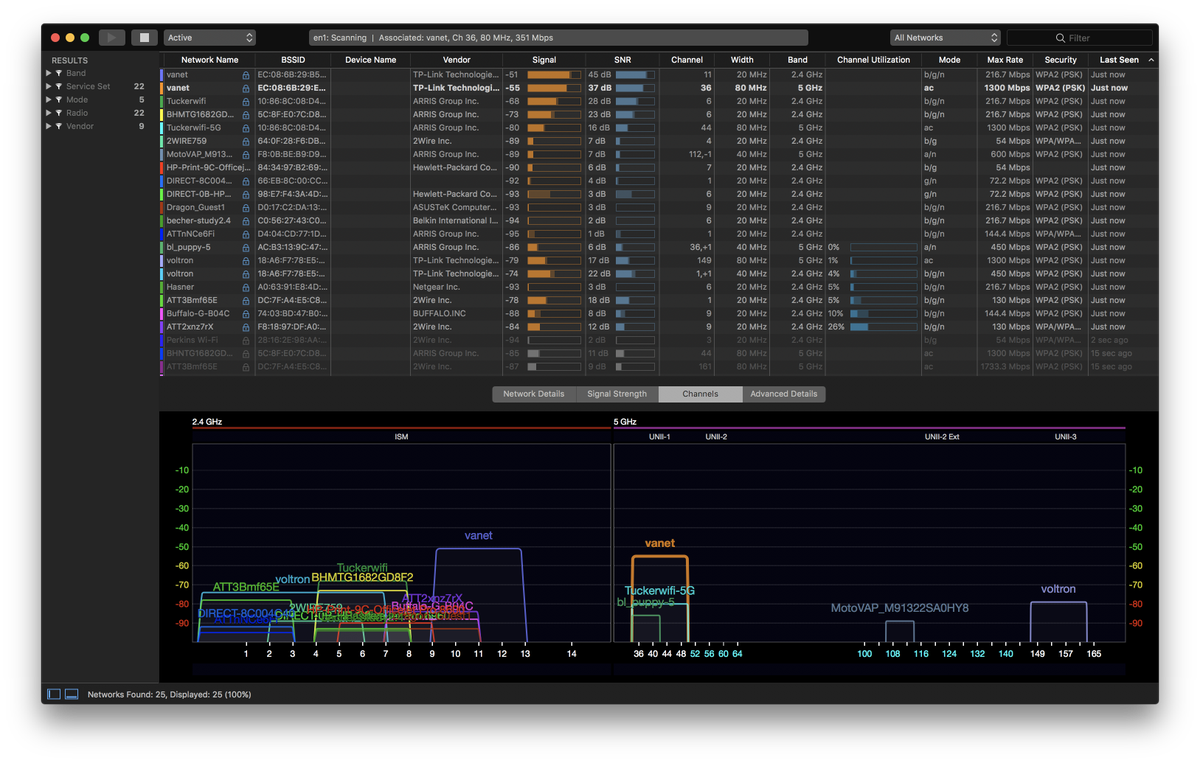Viewport: 1200px width, 763px height.
Task: Click the ASUSTeK Computer vendor cell
Action: click(455, 207)
